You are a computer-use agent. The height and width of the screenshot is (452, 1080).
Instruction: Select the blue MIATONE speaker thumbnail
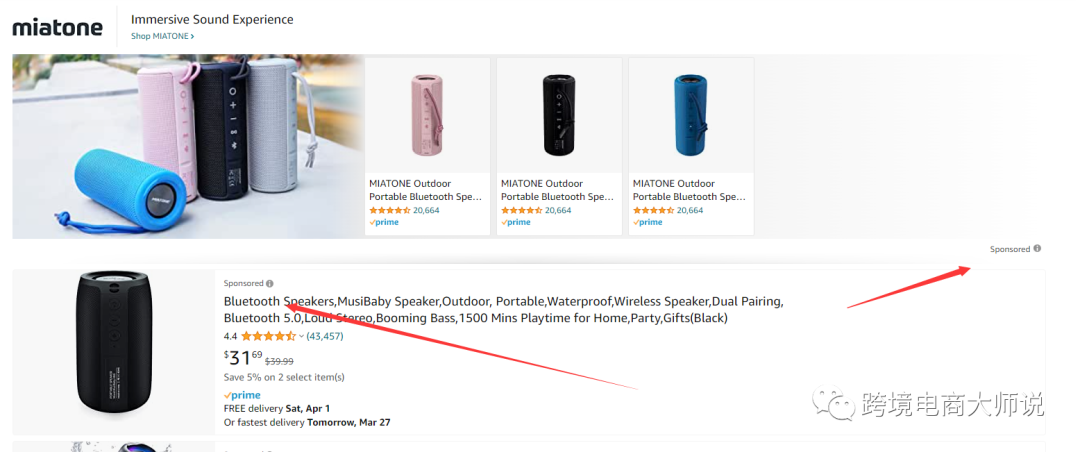[x=691, y=115]
